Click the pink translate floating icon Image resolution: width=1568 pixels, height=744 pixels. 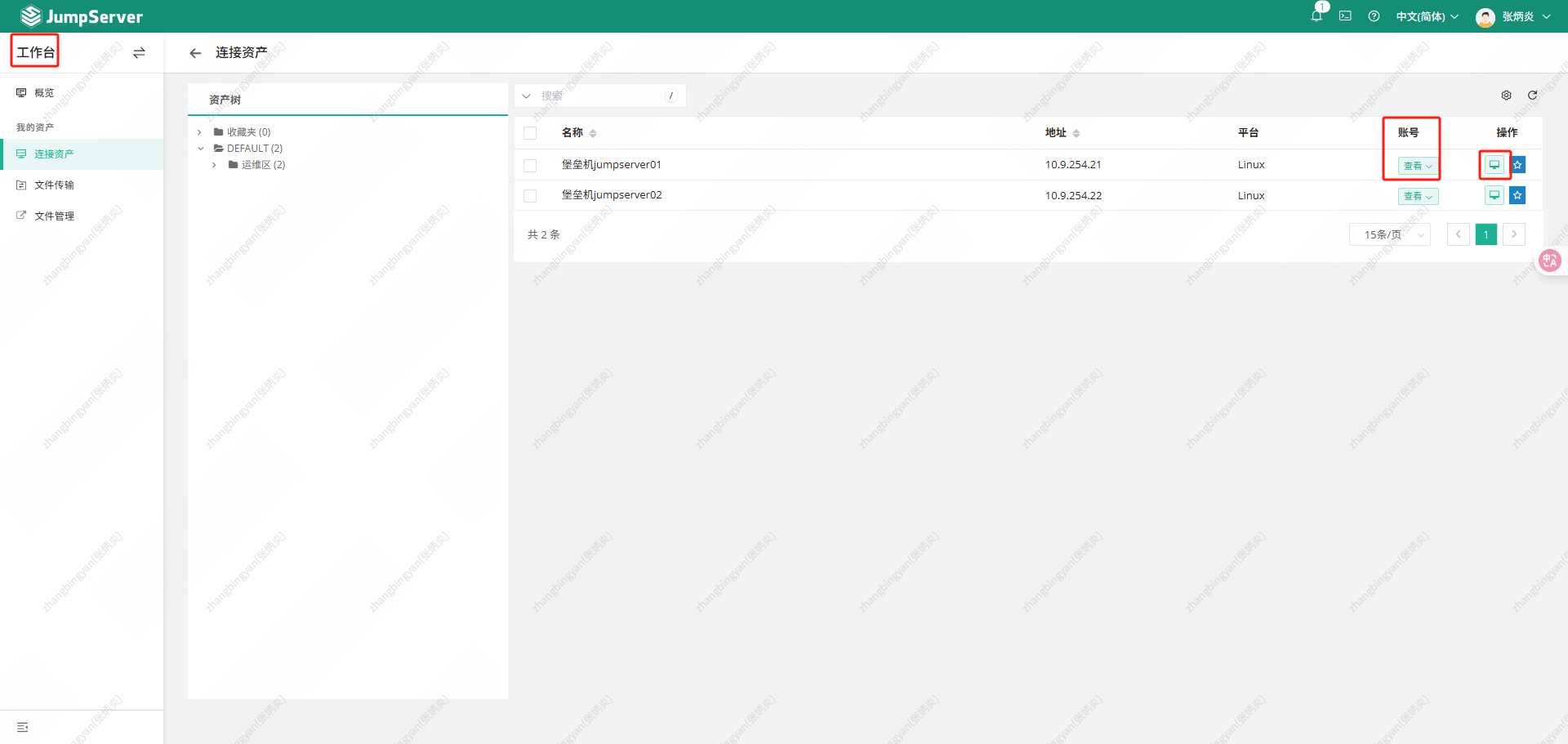1549,261
